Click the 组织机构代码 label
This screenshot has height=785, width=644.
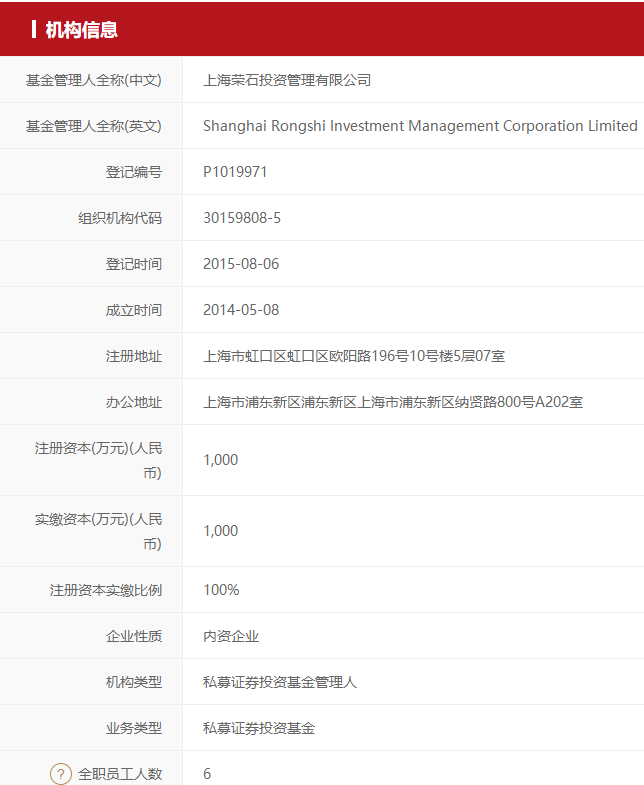120,218
